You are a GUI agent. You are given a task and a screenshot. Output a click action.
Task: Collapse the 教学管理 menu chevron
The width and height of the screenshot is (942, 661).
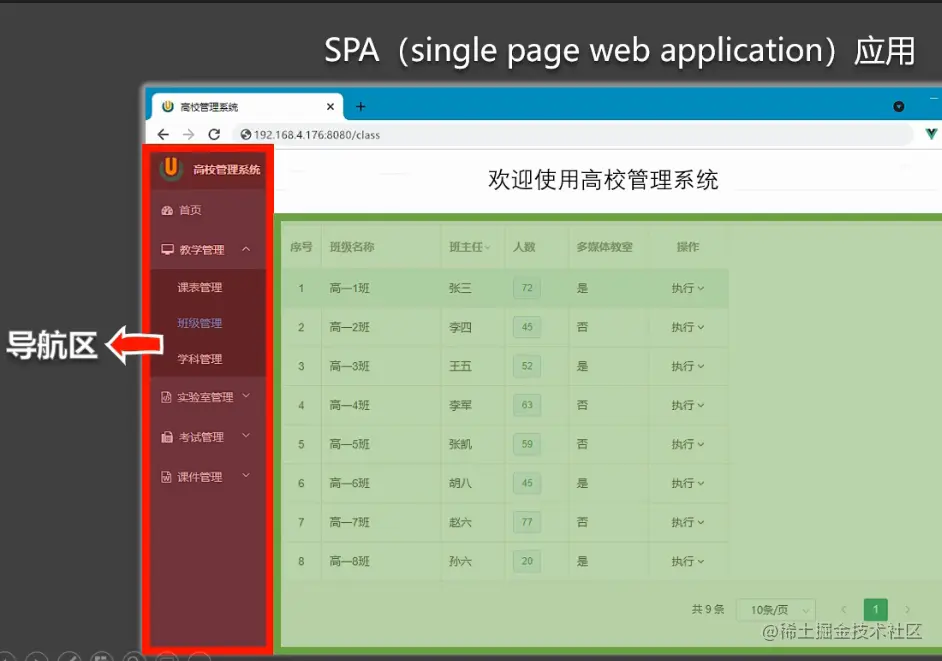(x=246, y=249)
